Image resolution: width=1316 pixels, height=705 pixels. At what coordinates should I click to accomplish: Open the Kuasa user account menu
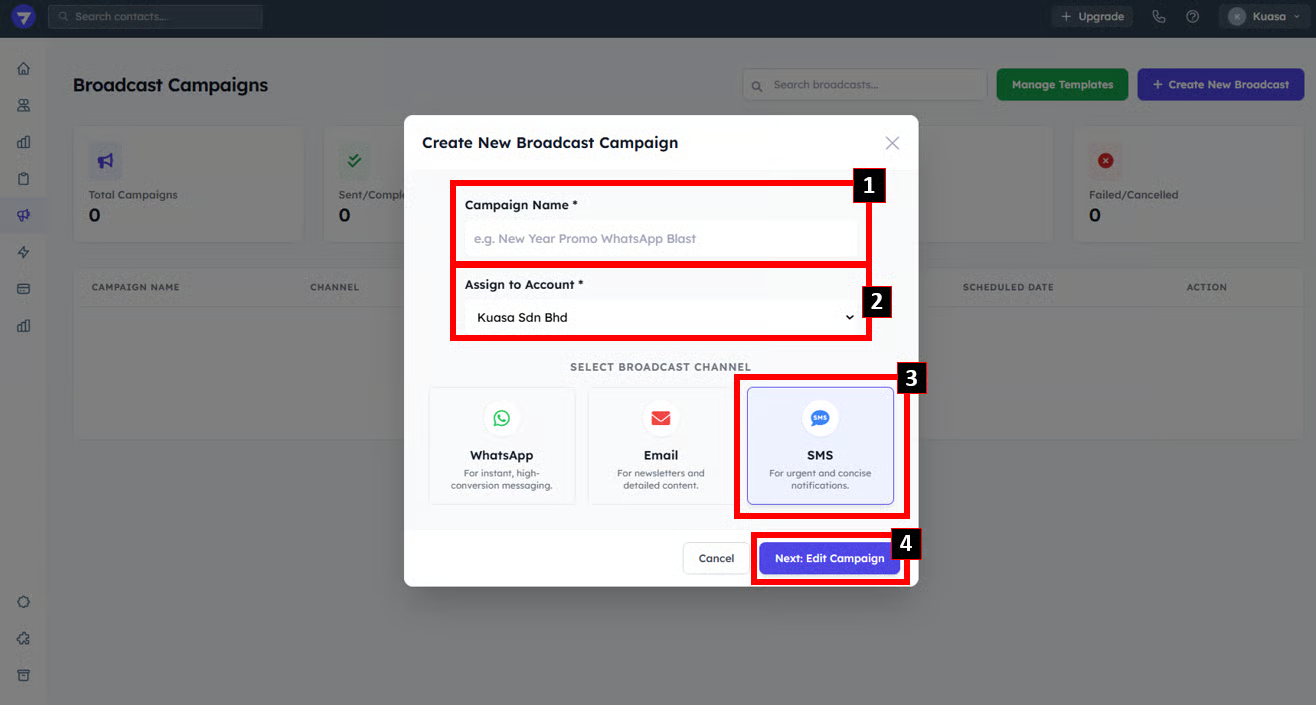[x=1265, y=17]
